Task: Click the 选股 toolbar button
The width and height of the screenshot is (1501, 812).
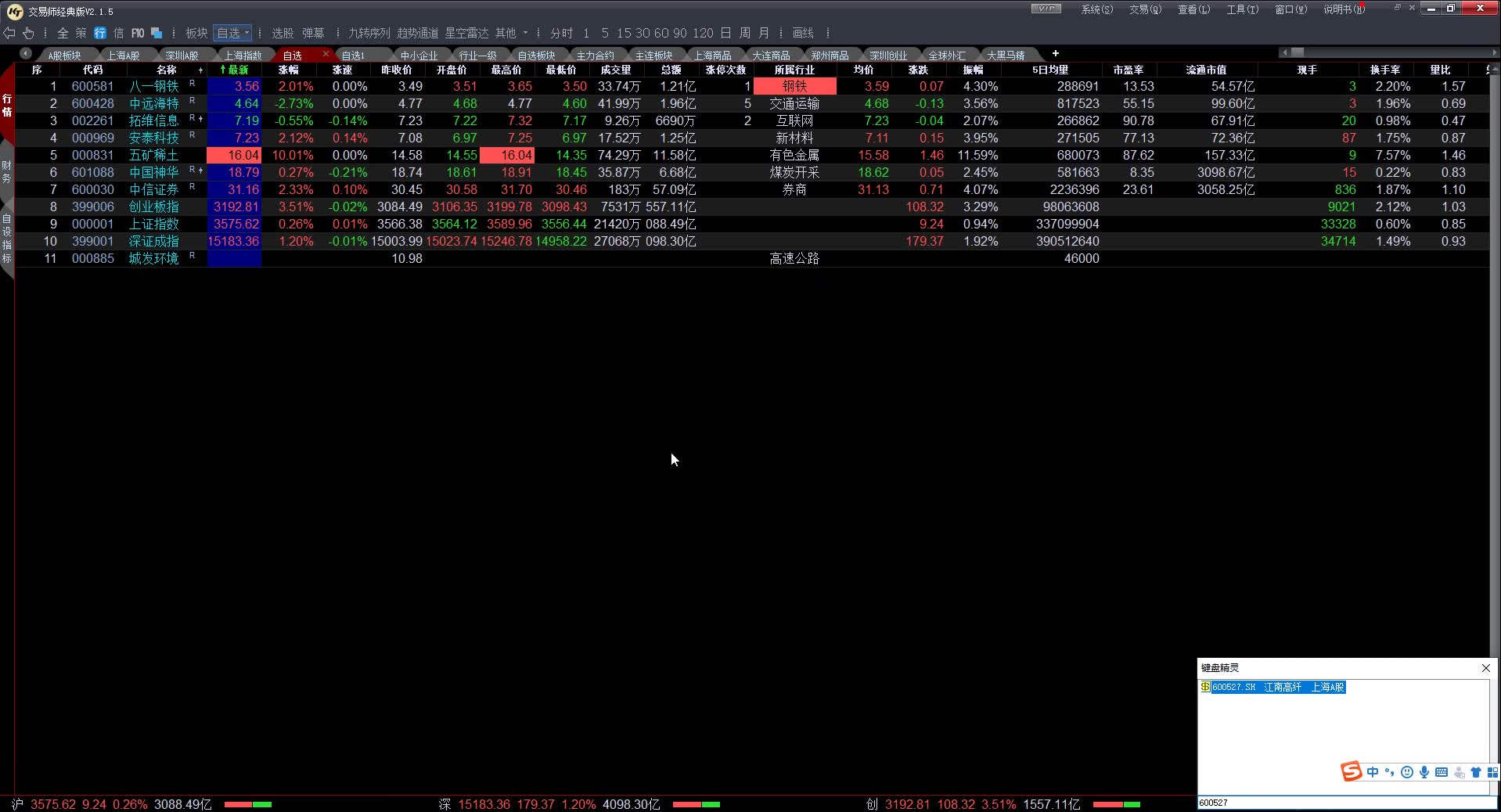Action: (283, 33)
